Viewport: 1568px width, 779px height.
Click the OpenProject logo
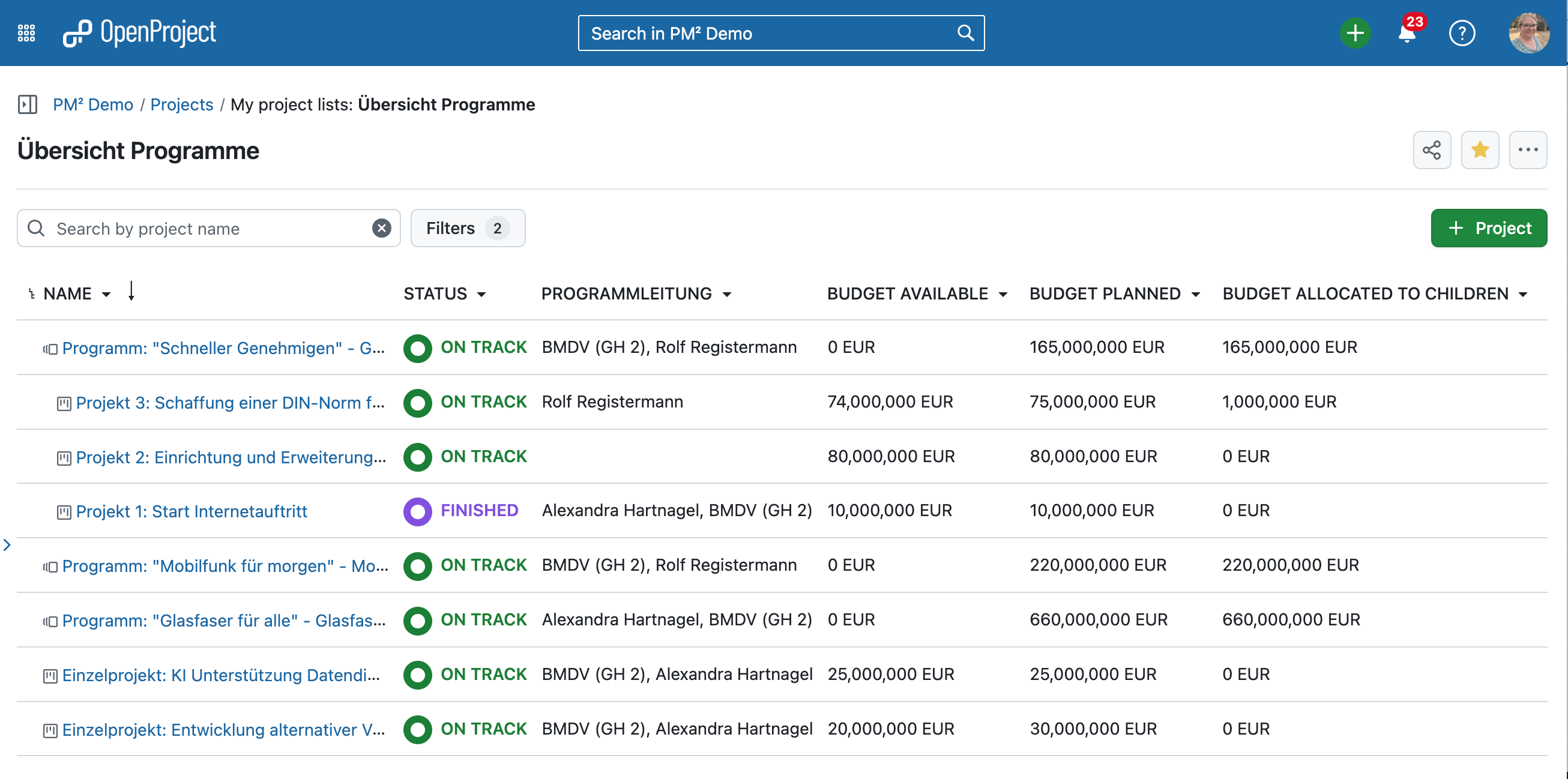pyautogui.click(x=139, y=33)
